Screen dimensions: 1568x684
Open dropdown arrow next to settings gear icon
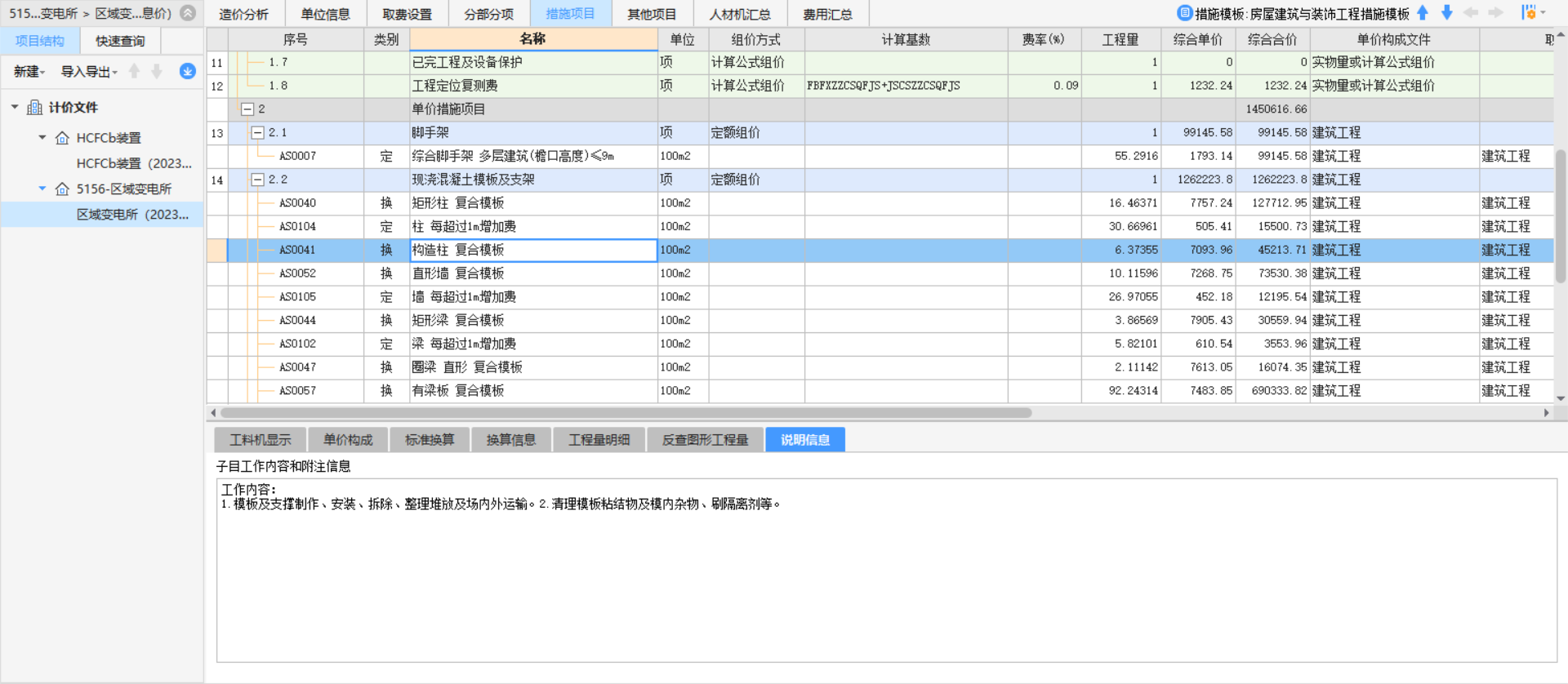[x=1543, y=13]
